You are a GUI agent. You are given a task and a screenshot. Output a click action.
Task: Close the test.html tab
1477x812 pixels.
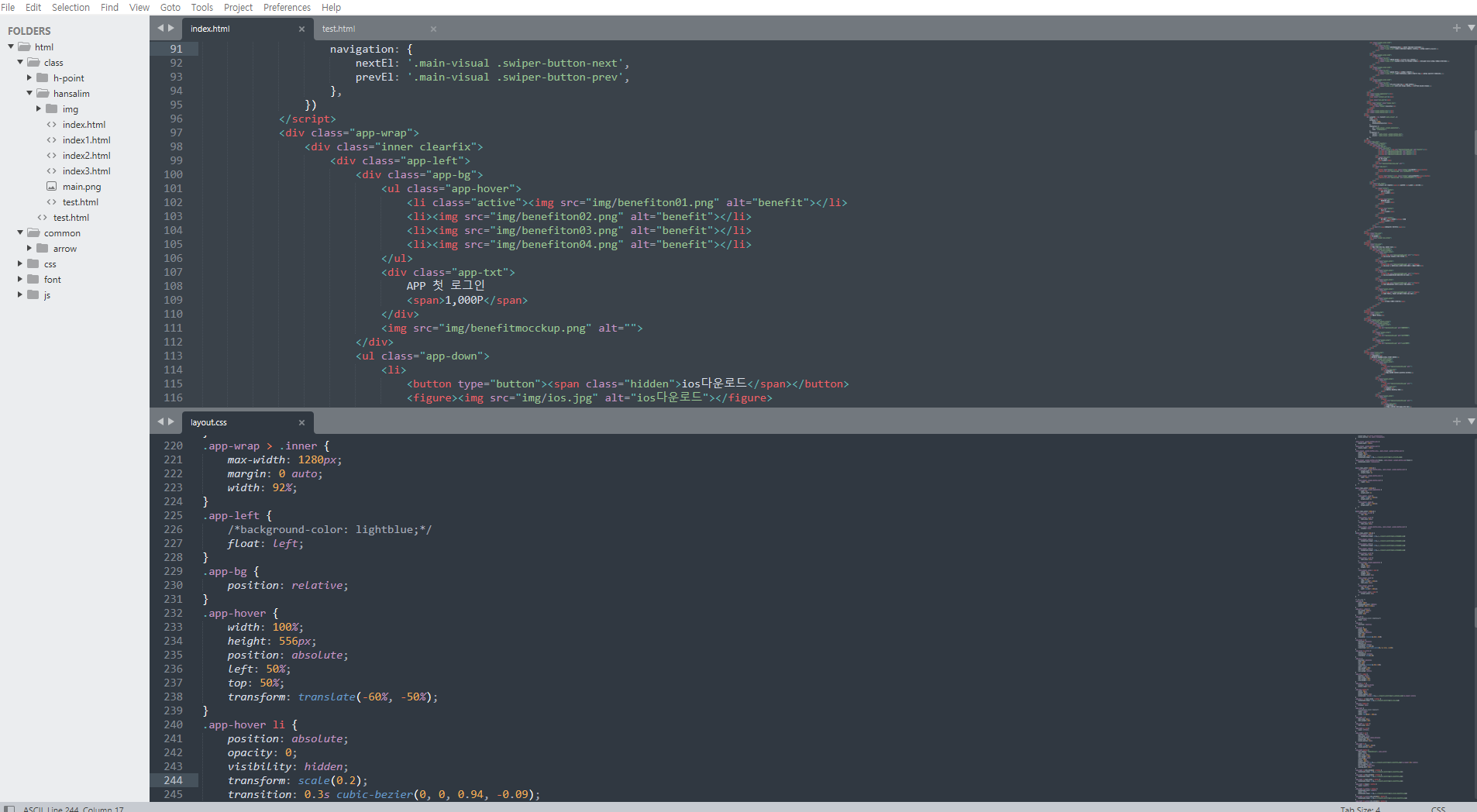433,29
